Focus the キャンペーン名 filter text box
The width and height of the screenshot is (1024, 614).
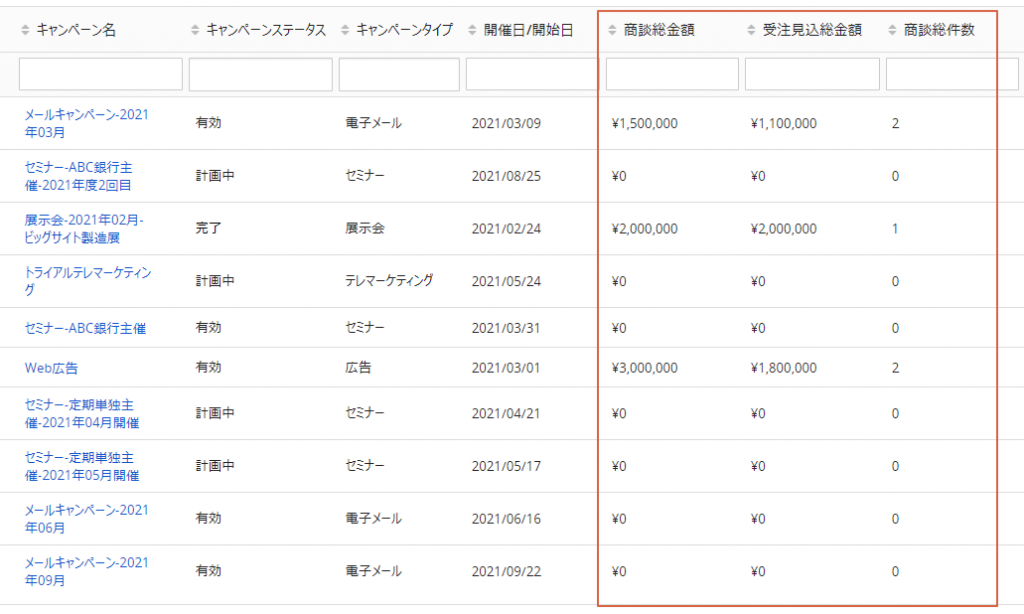pyautogui.click(x=101, y=74)
